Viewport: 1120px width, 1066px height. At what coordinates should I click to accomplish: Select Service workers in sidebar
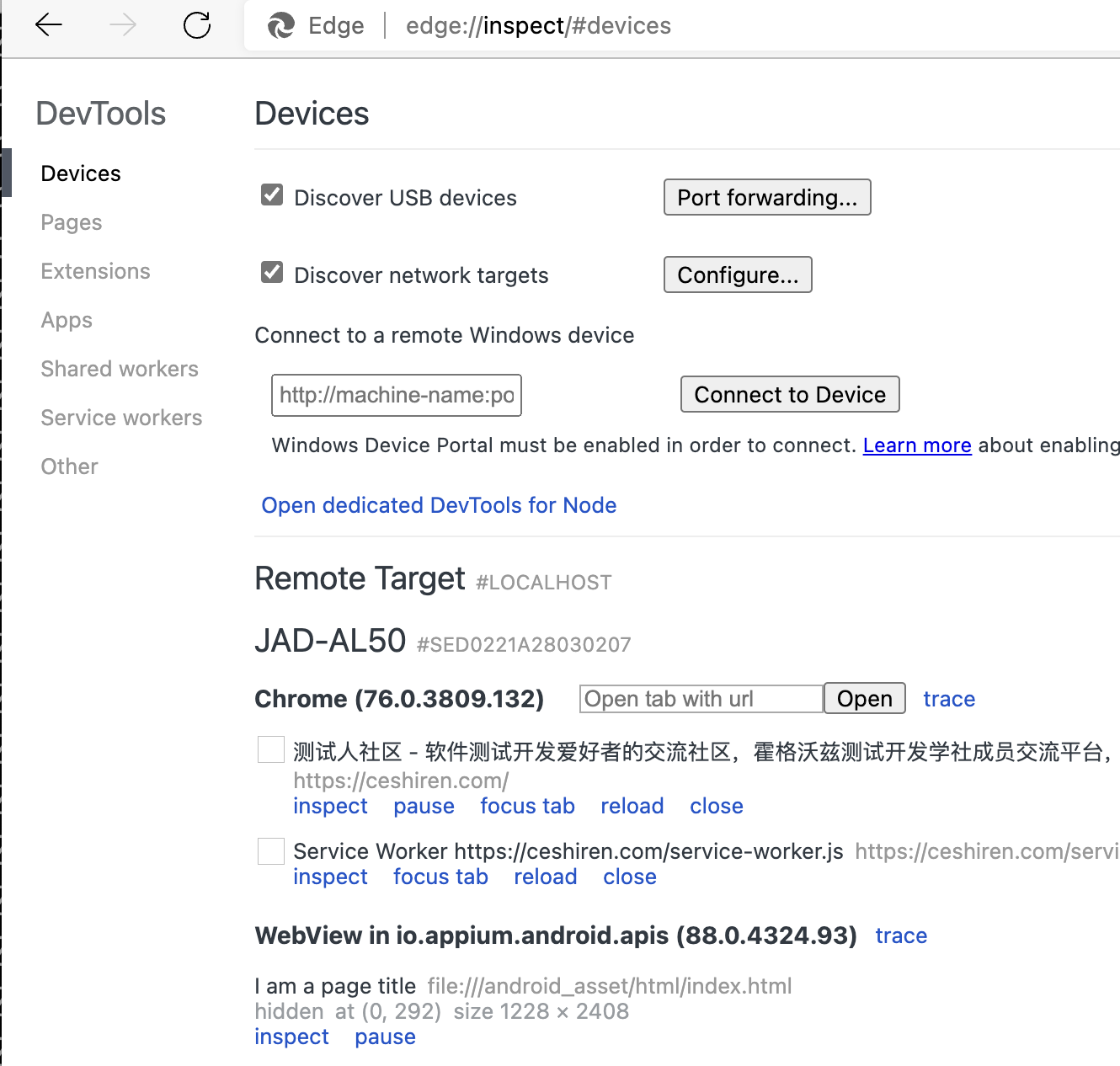[x=121, y=418]
